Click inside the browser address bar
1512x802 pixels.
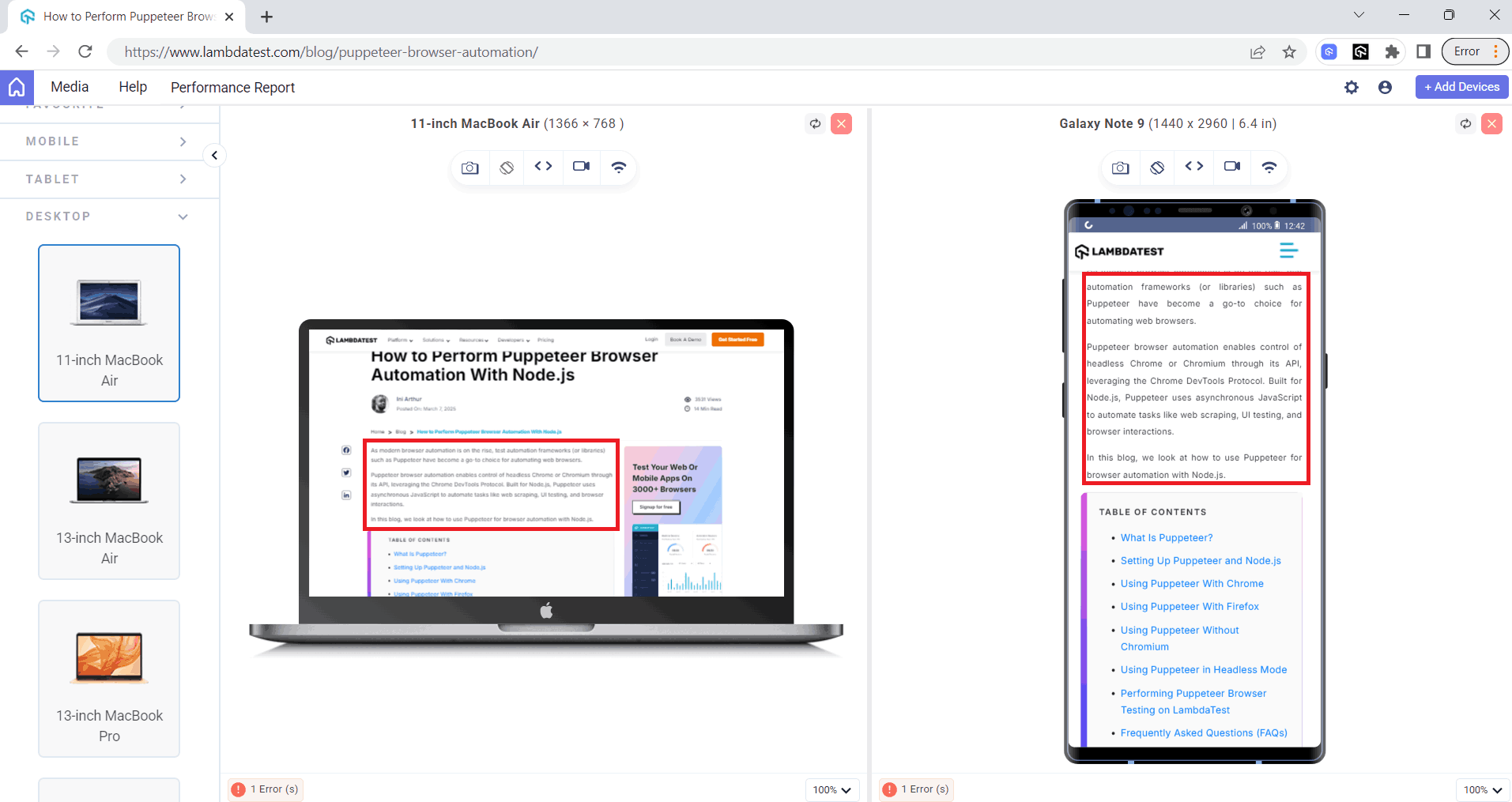pos(474,51)
